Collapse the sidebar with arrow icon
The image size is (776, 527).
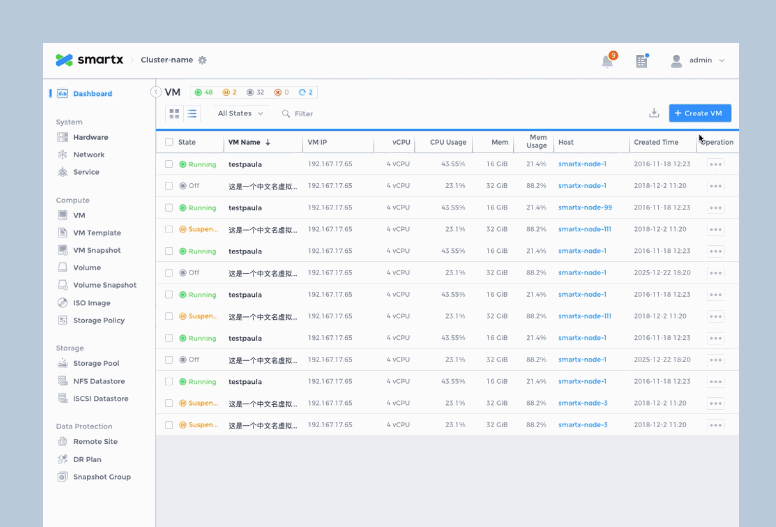[x=155, y=92]
